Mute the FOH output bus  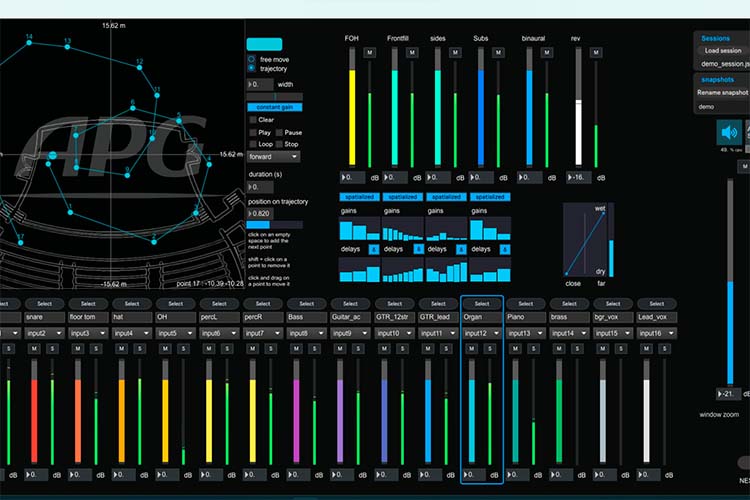tap(369, 53)
